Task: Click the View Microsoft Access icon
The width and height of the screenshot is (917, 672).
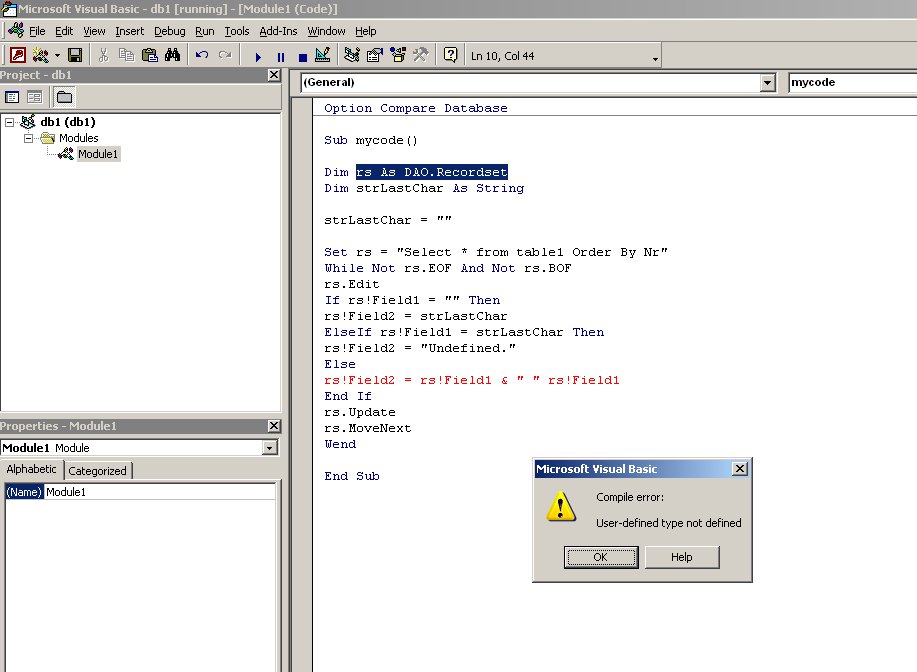Action: point(18,56)
